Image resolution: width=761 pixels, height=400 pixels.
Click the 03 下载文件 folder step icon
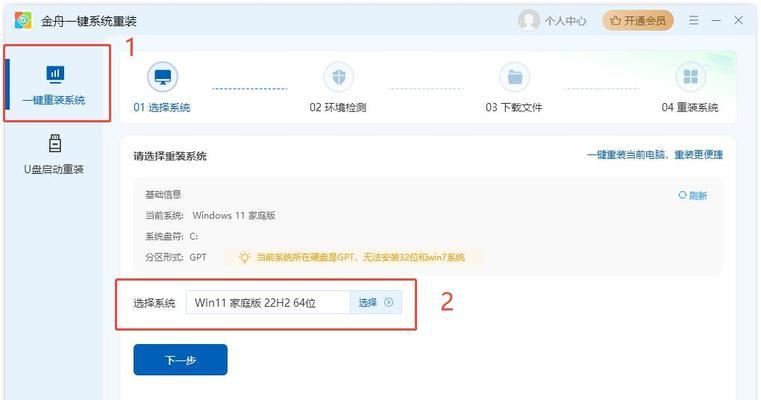point(514,77)
